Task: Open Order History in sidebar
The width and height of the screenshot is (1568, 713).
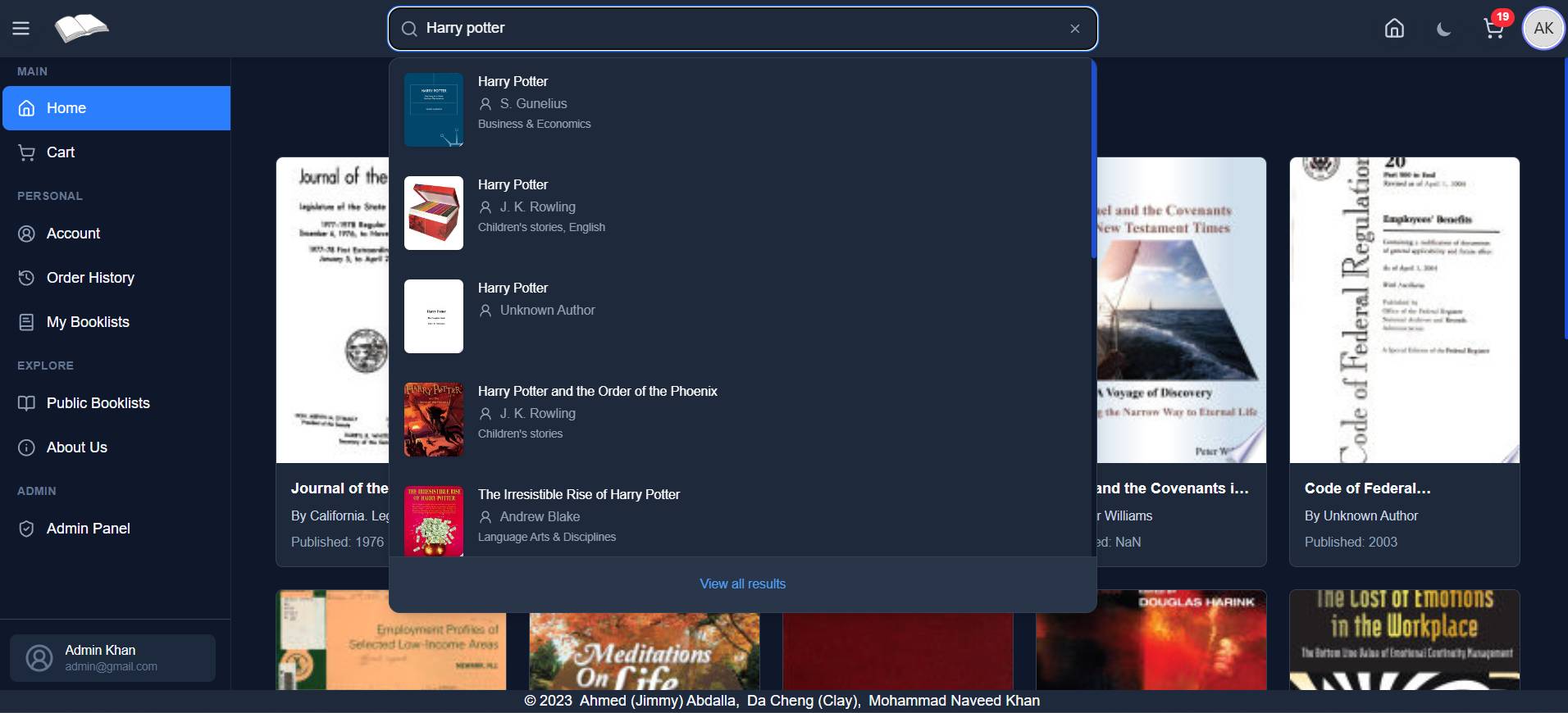Action: pos(116,278)
